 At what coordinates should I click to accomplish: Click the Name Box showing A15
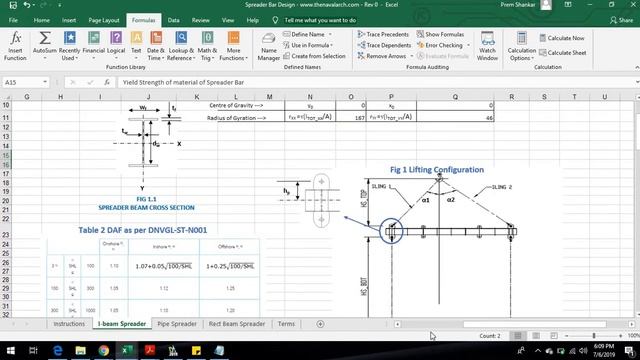[x=21, y=82]
